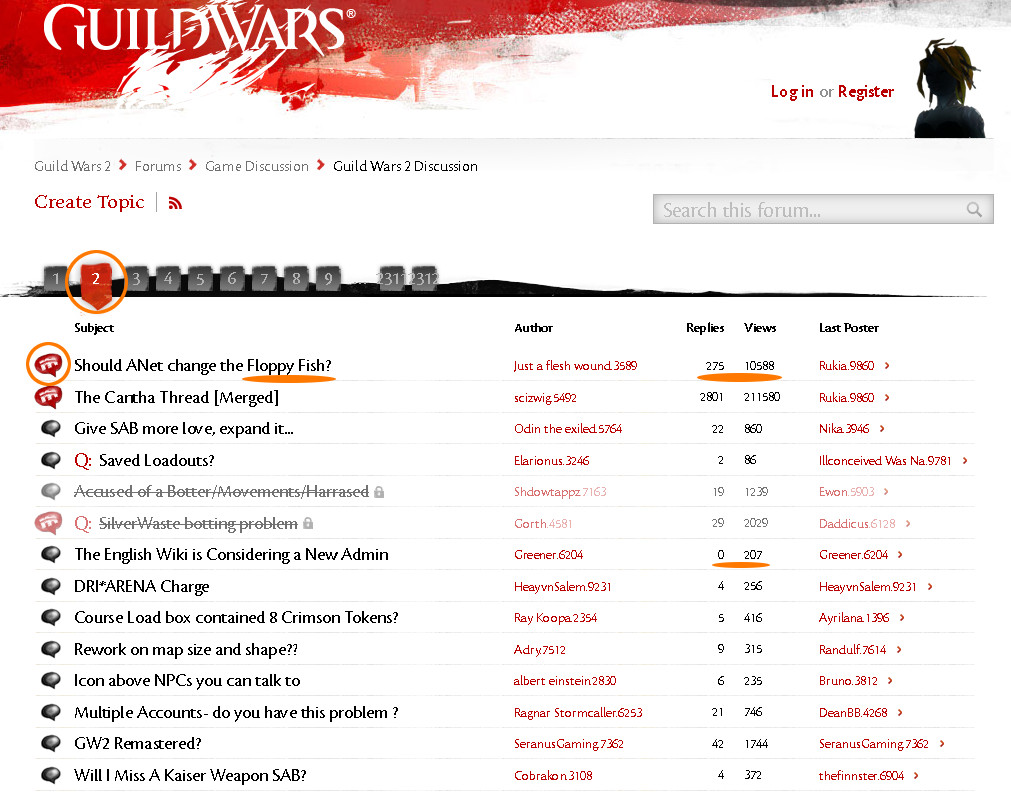Jump to page 2311
This screenshot has width=1011, height=796.
pyautogui.click(x=393, y=278)
